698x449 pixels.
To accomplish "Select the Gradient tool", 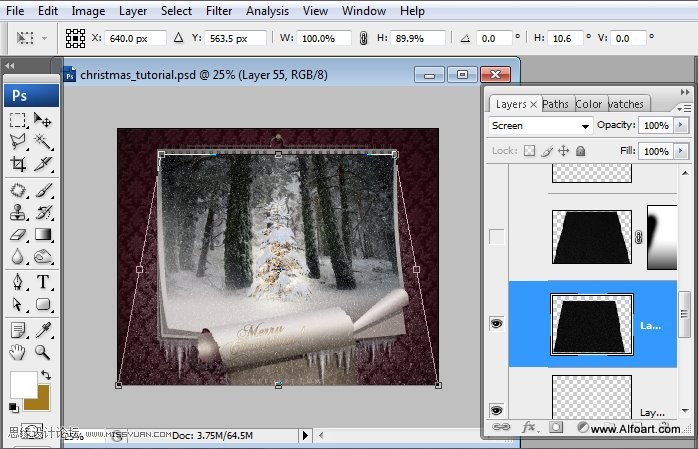I will (43, 235).
